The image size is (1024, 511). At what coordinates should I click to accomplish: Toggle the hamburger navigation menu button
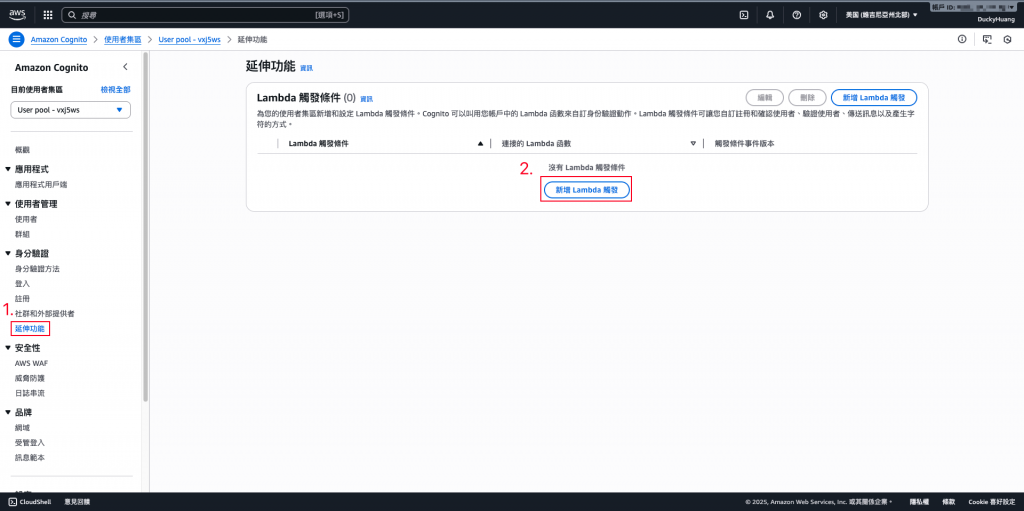[17, 39]
